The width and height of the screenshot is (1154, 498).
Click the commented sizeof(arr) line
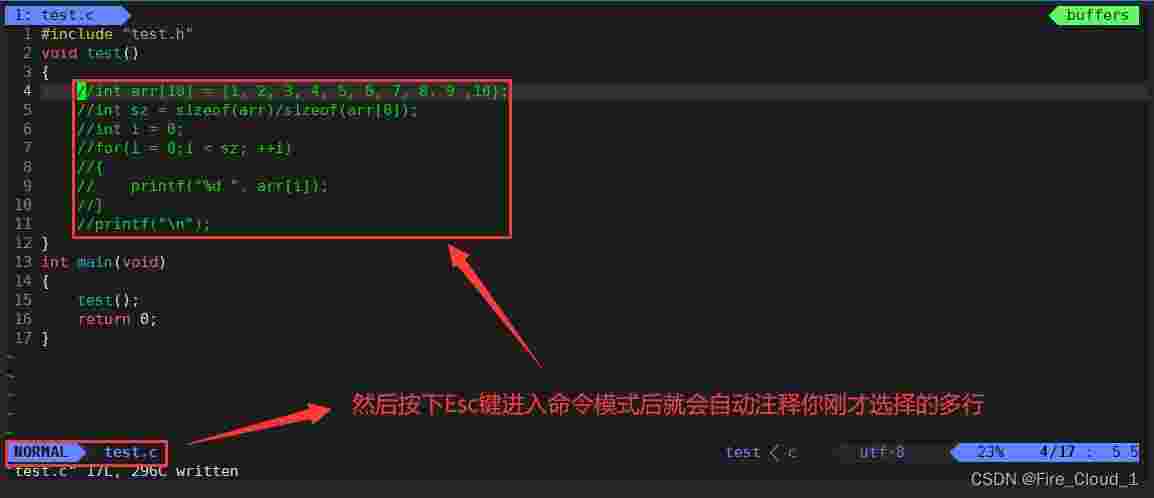[x=247, y=110]
